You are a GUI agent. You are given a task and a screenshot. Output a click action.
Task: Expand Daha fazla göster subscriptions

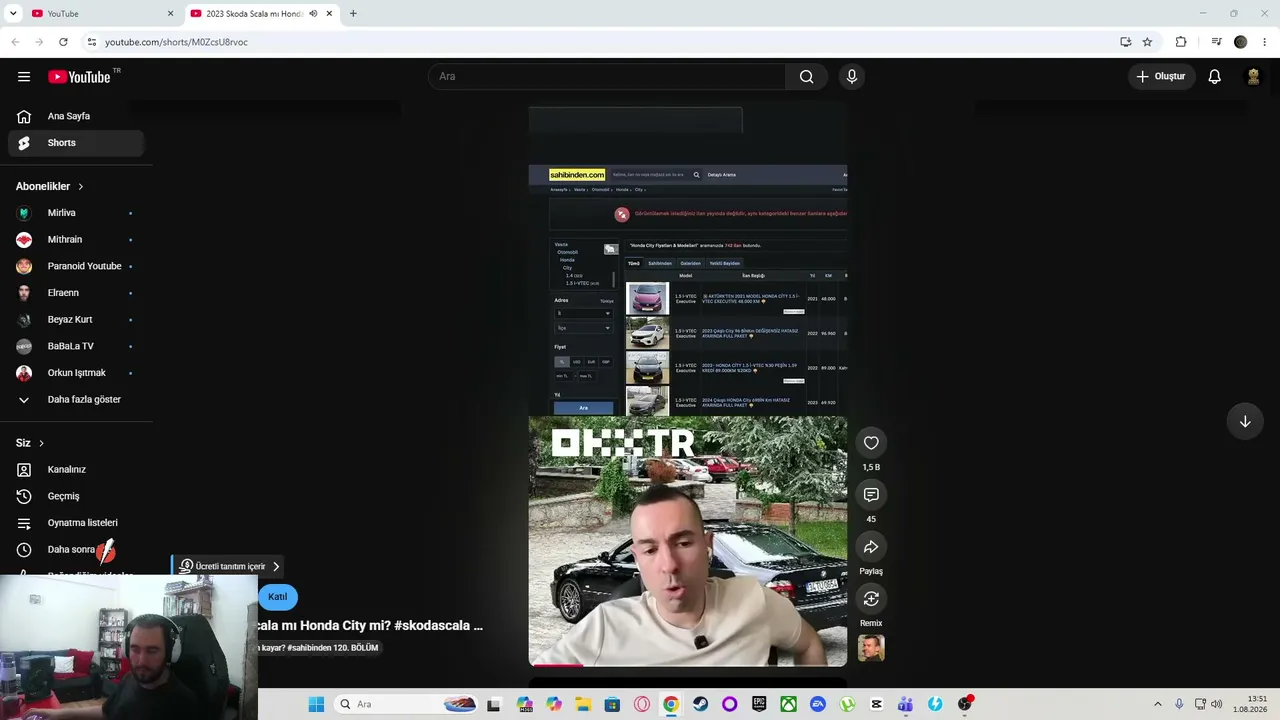76,400
